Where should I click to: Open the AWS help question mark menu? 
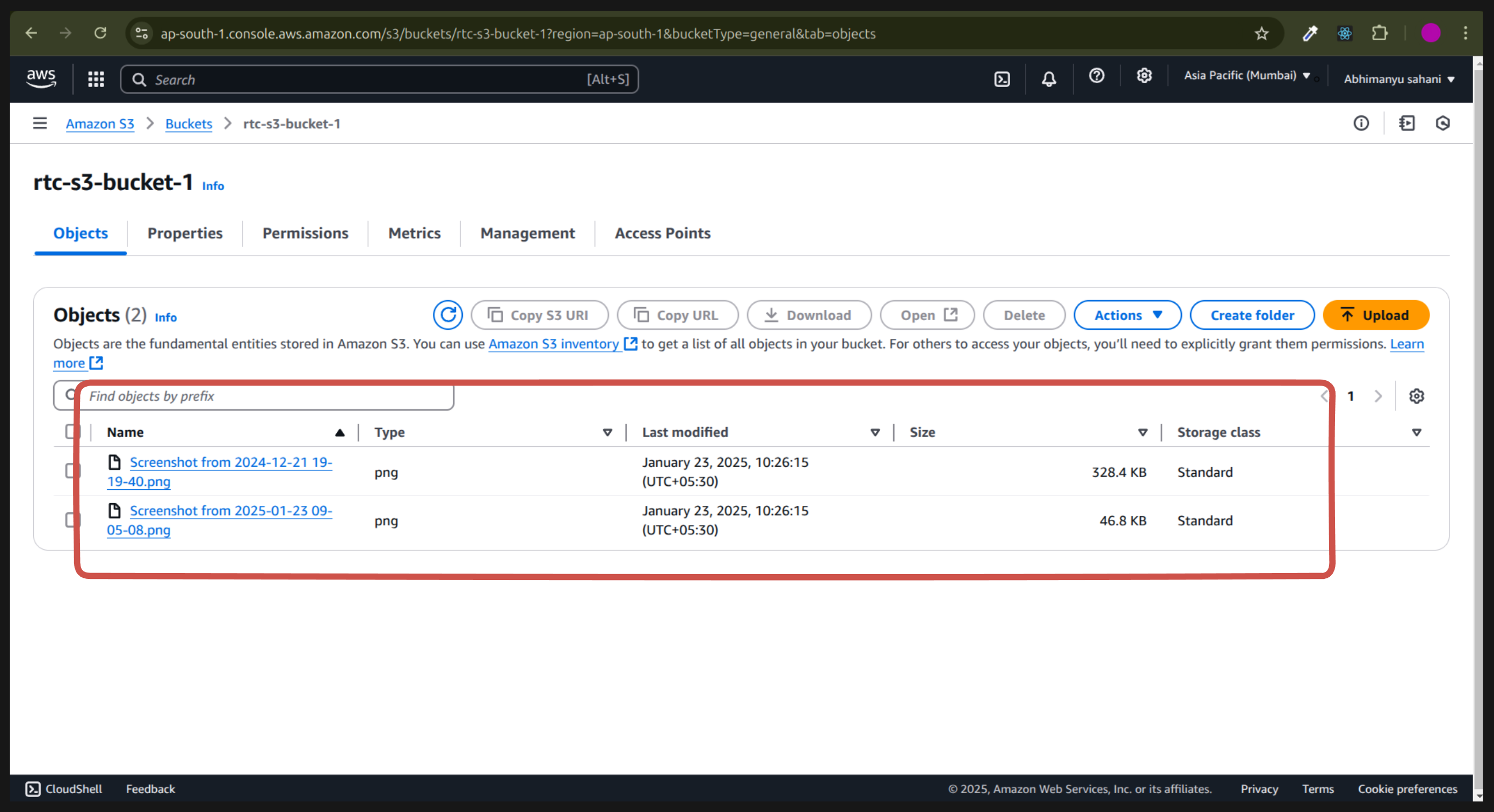tap(1096, 76)
